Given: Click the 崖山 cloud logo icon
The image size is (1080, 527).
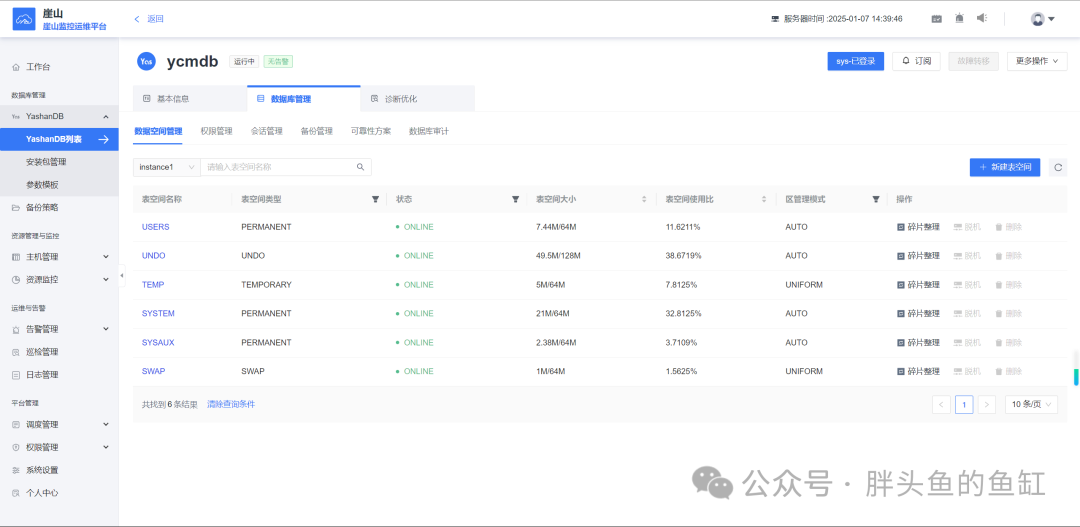Looking at the screenshot, I should click(x=24, y=19).
